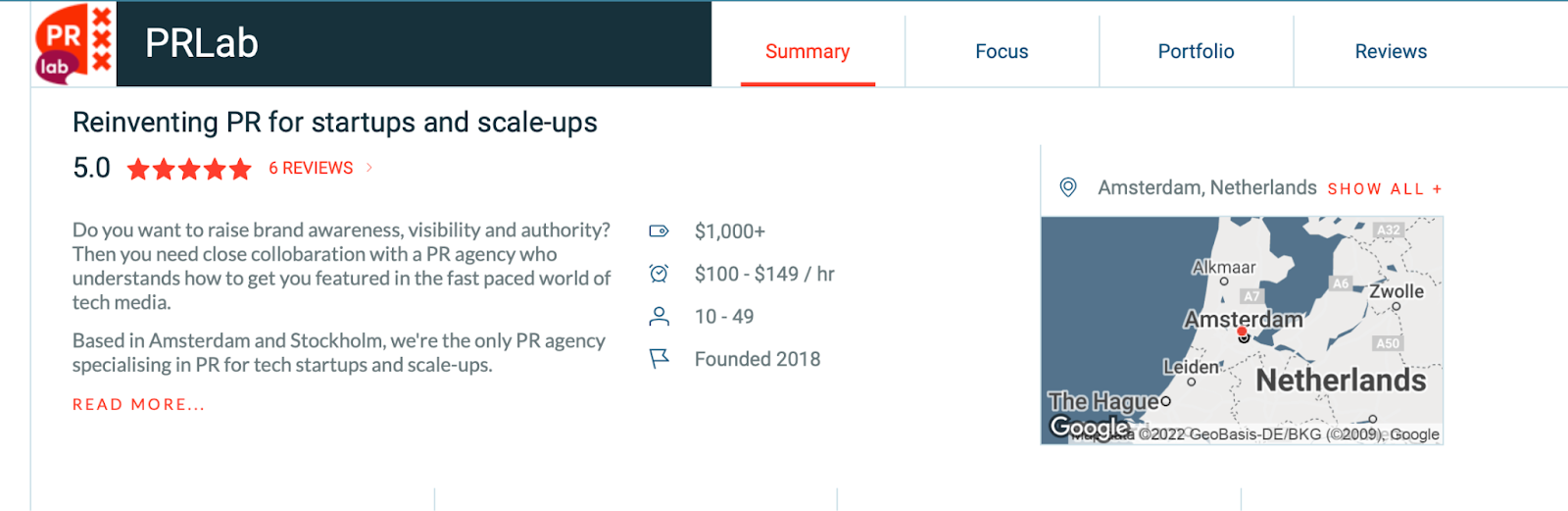Open the 6 REVIEWS link
The height and width of the screenshot is (511, 1568).
(x=311, y=168)
